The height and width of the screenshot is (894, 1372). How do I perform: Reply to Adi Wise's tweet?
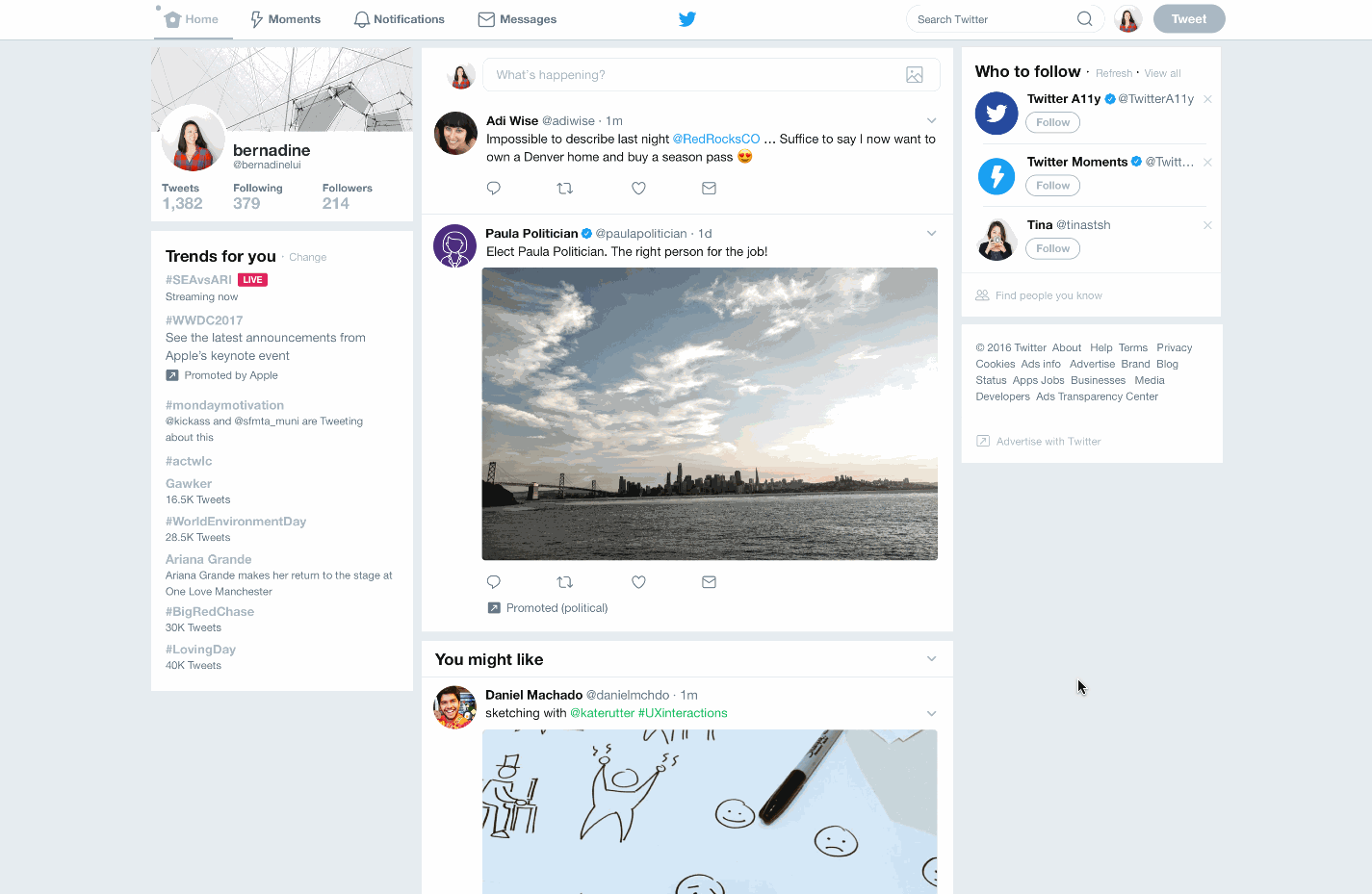click(494, 189)
